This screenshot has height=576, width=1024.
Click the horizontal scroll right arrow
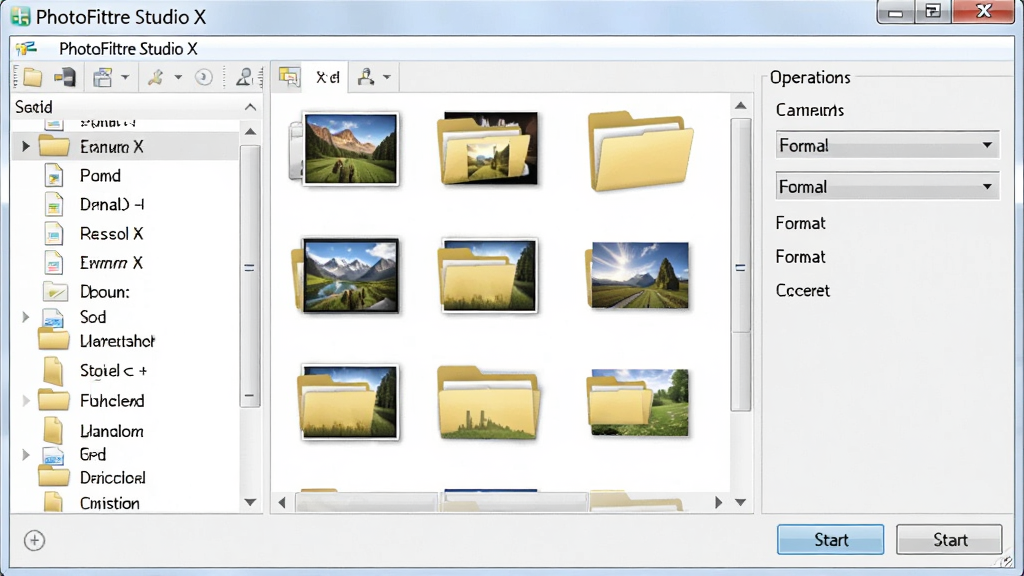pyautogui.click(x=718, y=502)
